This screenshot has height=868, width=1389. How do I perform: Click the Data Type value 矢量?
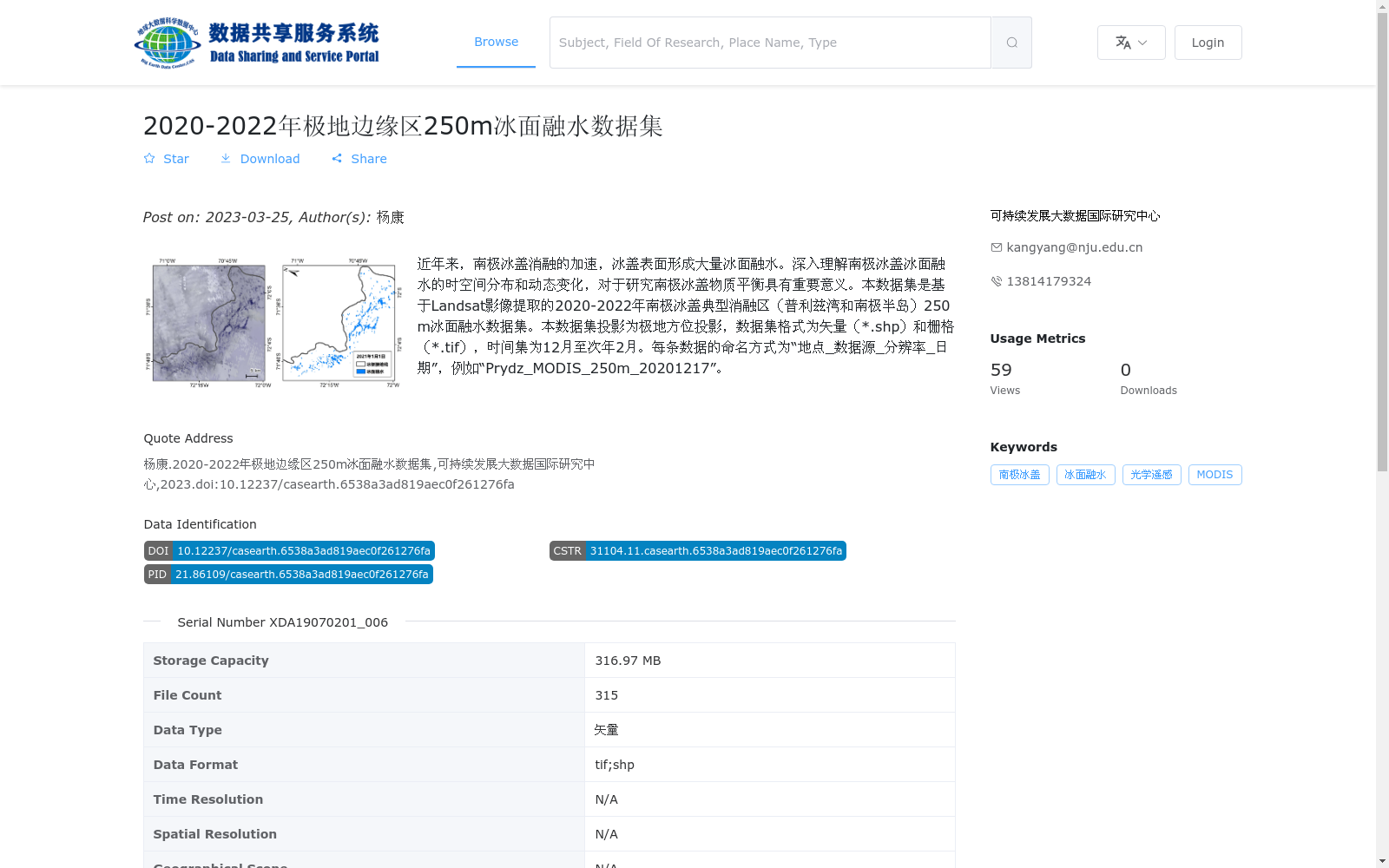tap(606, 730)
